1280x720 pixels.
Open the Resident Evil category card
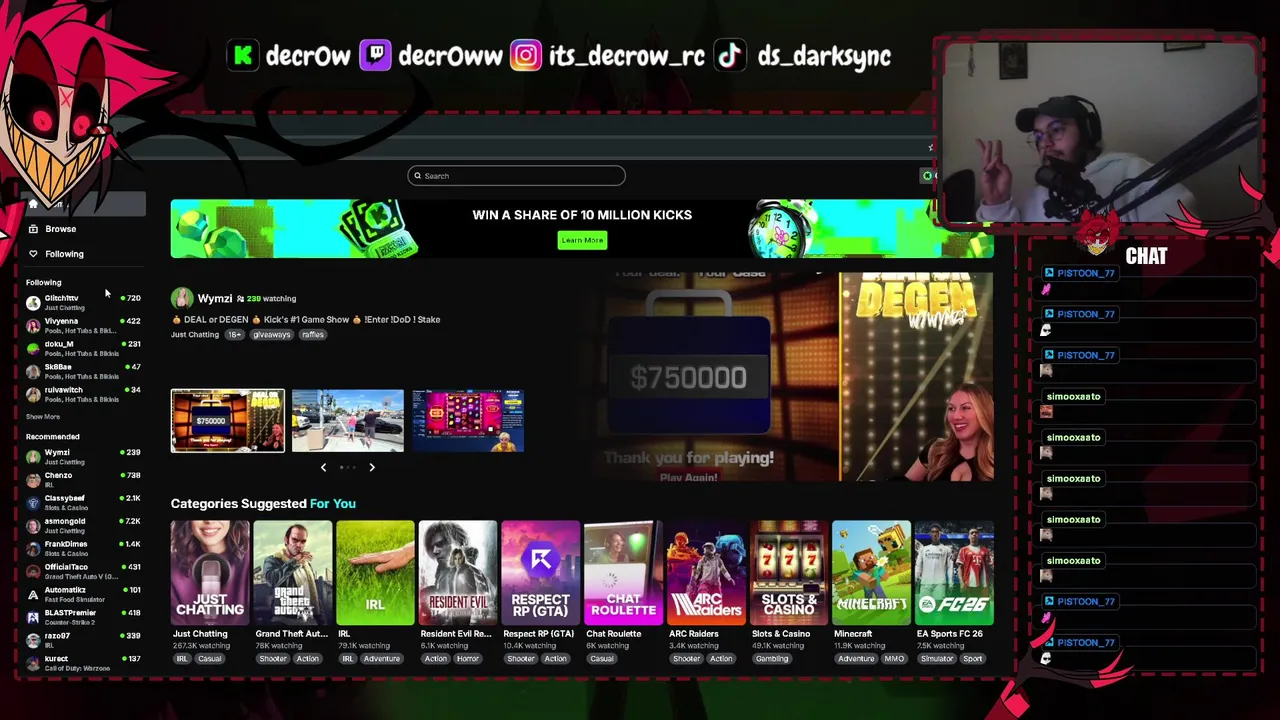coord(458,573)
